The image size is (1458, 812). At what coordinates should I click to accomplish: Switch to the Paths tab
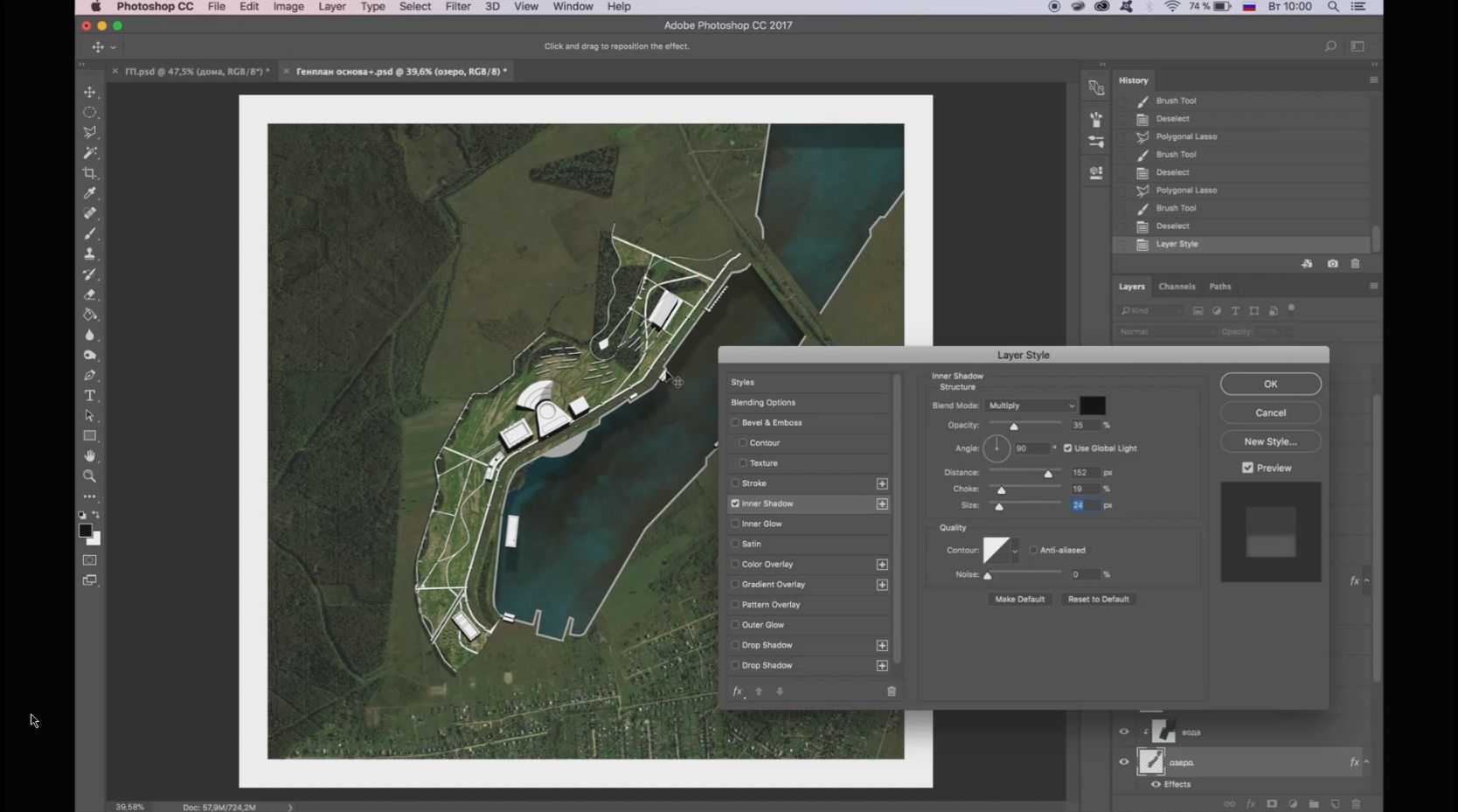1220,287
